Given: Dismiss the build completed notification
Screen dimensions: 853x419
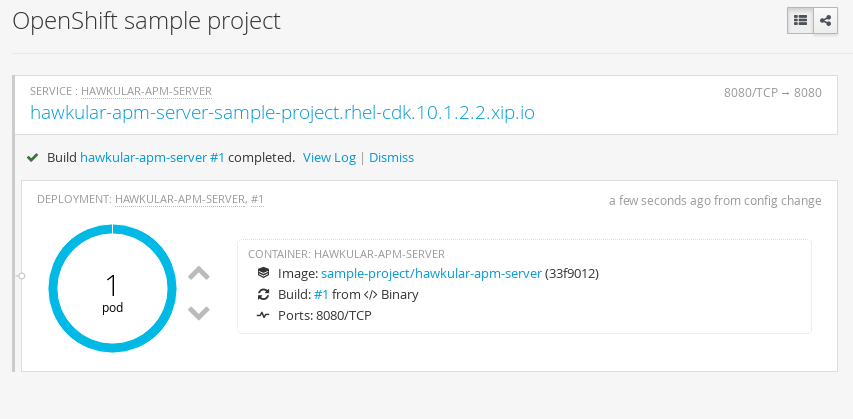Looking at the screenshot, I should click(392, 158).
